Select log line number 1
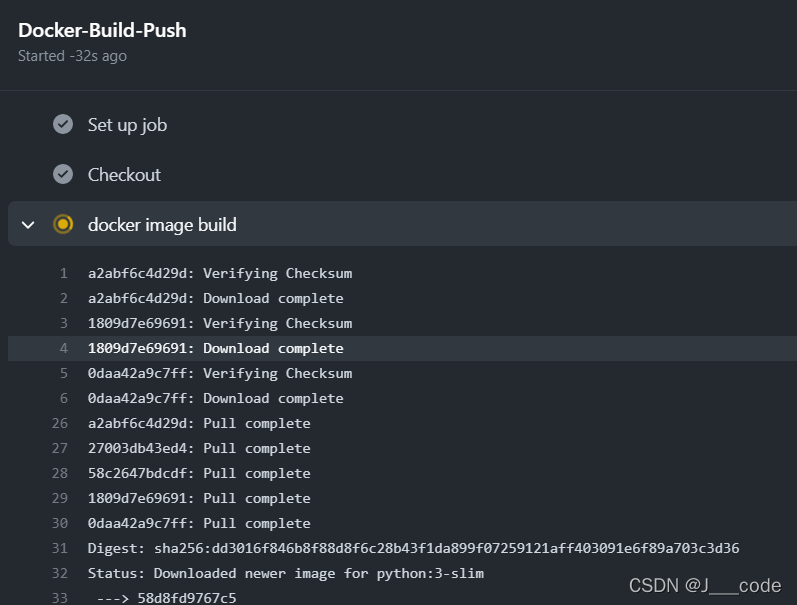 click(63, 273)
